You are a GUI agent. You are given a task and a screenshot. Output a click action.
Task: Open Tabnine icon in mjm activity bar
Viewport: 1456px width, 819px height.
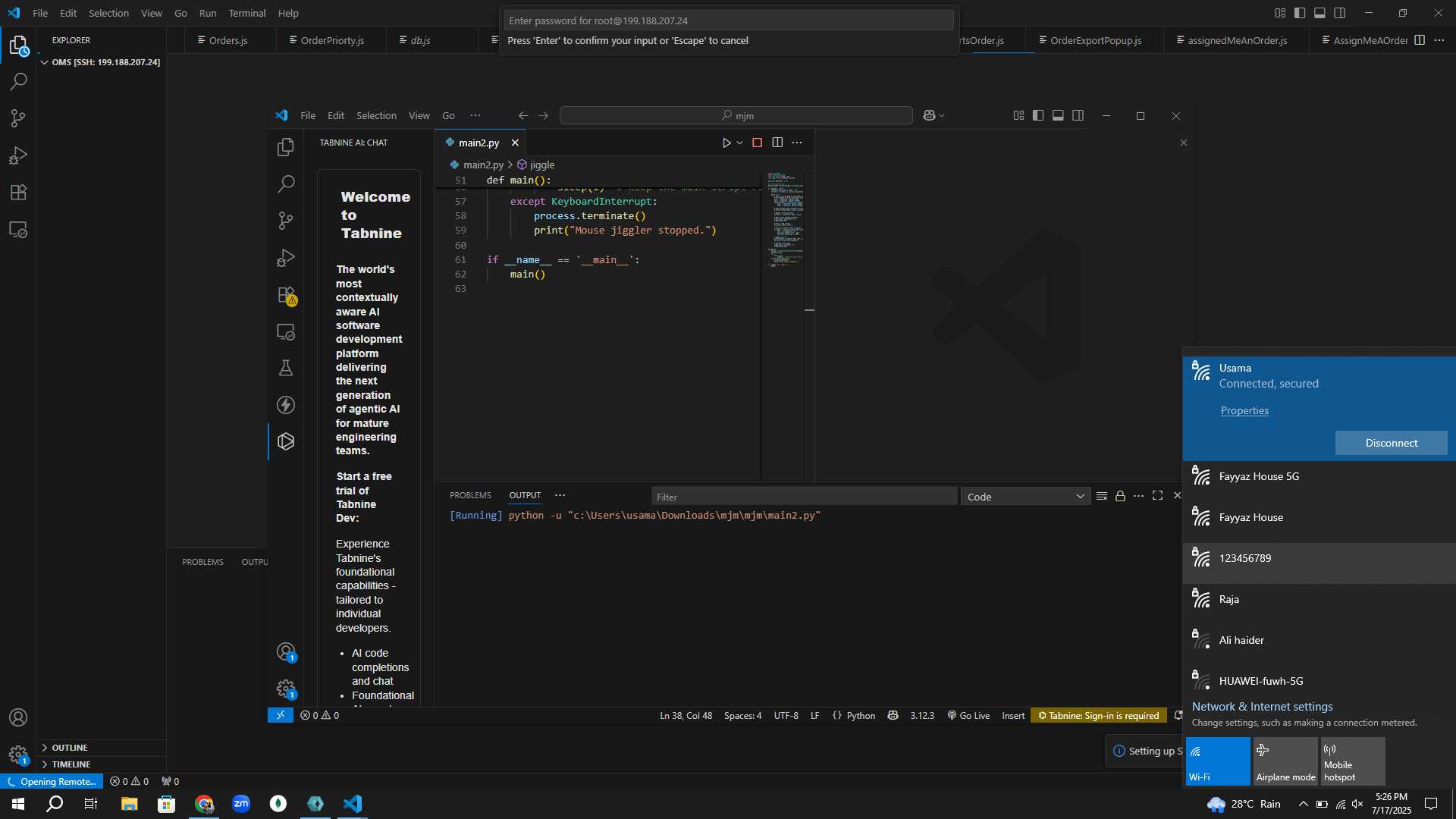286,441
